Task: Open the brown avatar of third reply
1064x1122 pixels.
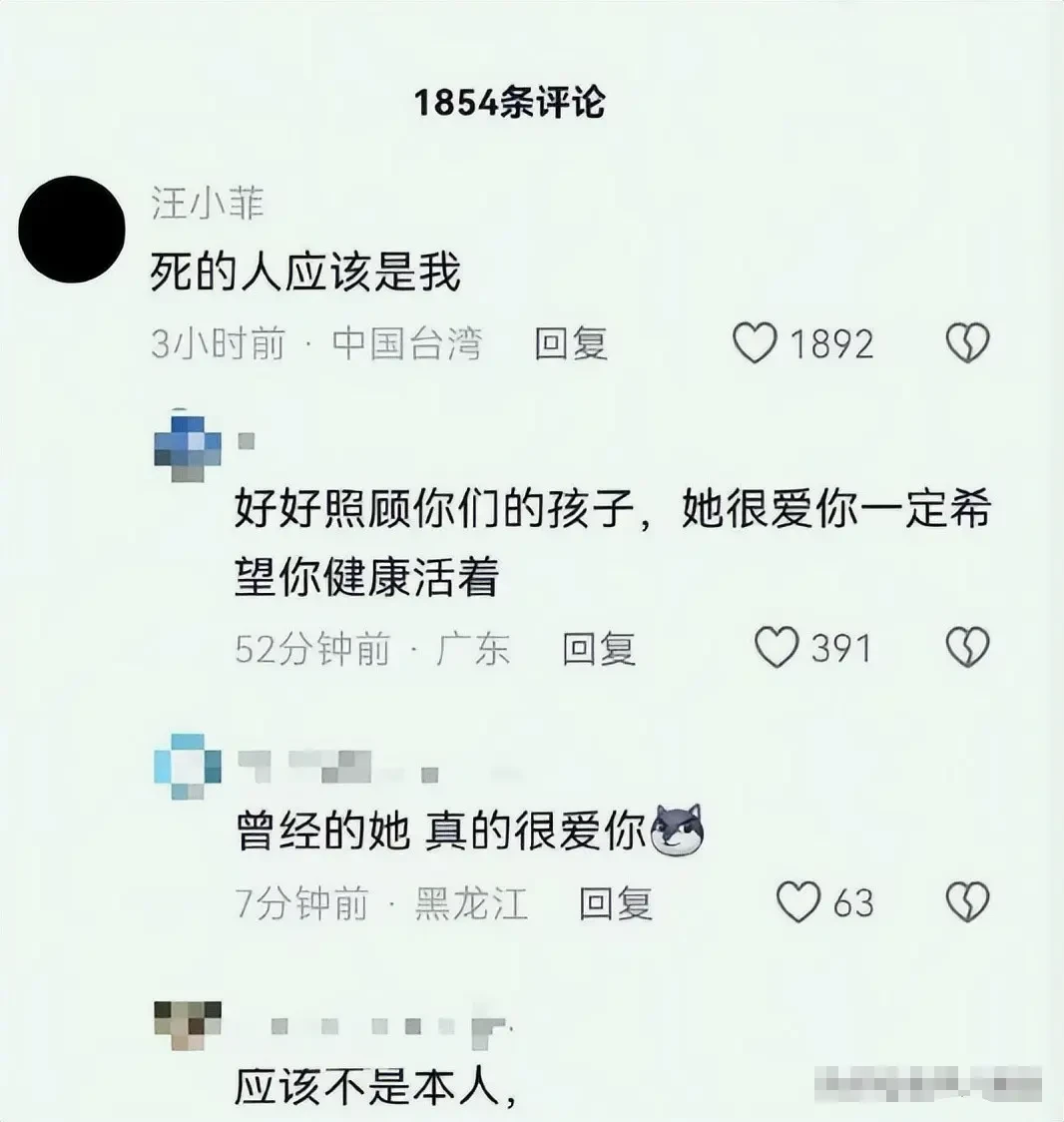Action: (x=189, y=1025)
